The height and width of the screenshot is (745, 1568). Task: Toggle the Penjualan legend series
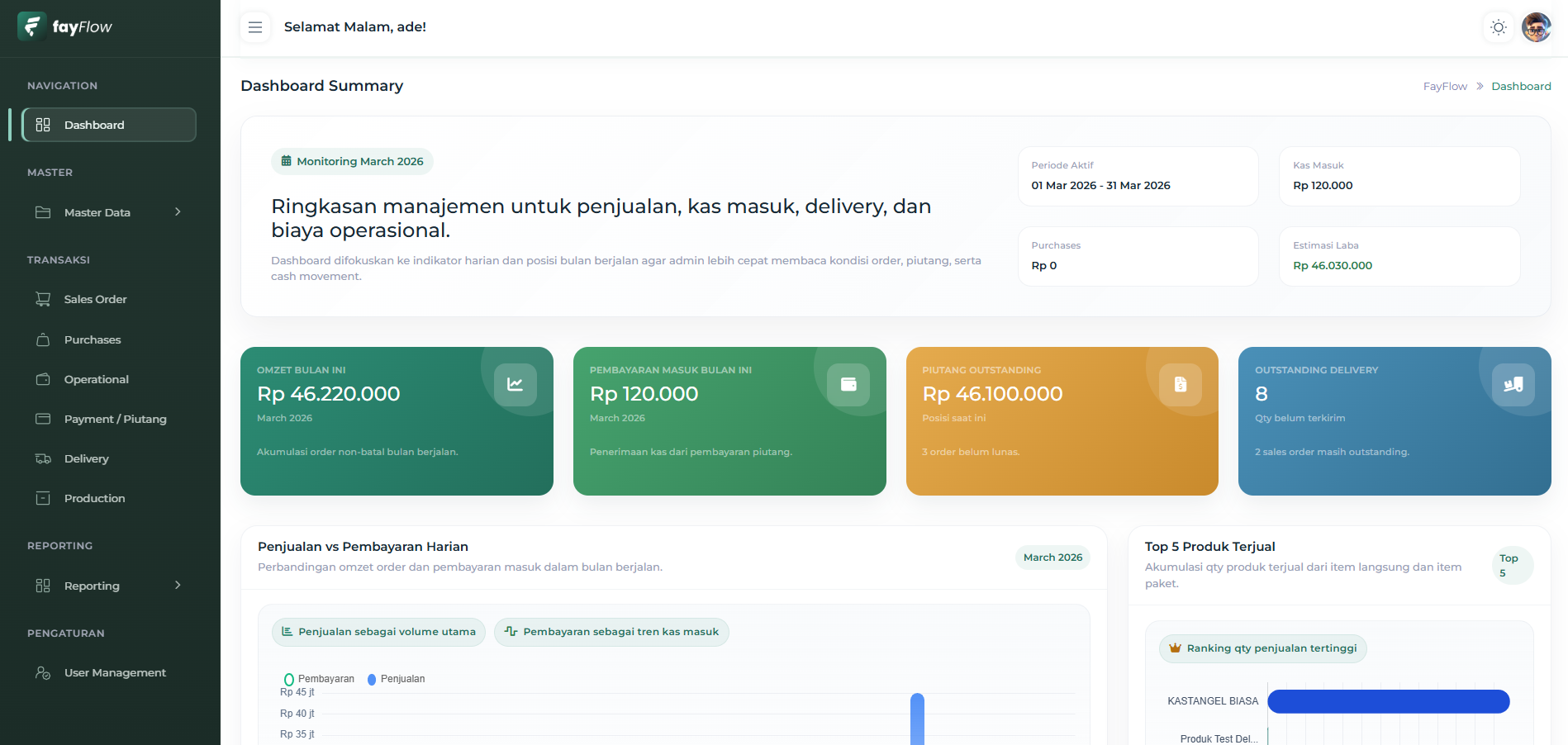pyautogui.click(x=397, y=679)
